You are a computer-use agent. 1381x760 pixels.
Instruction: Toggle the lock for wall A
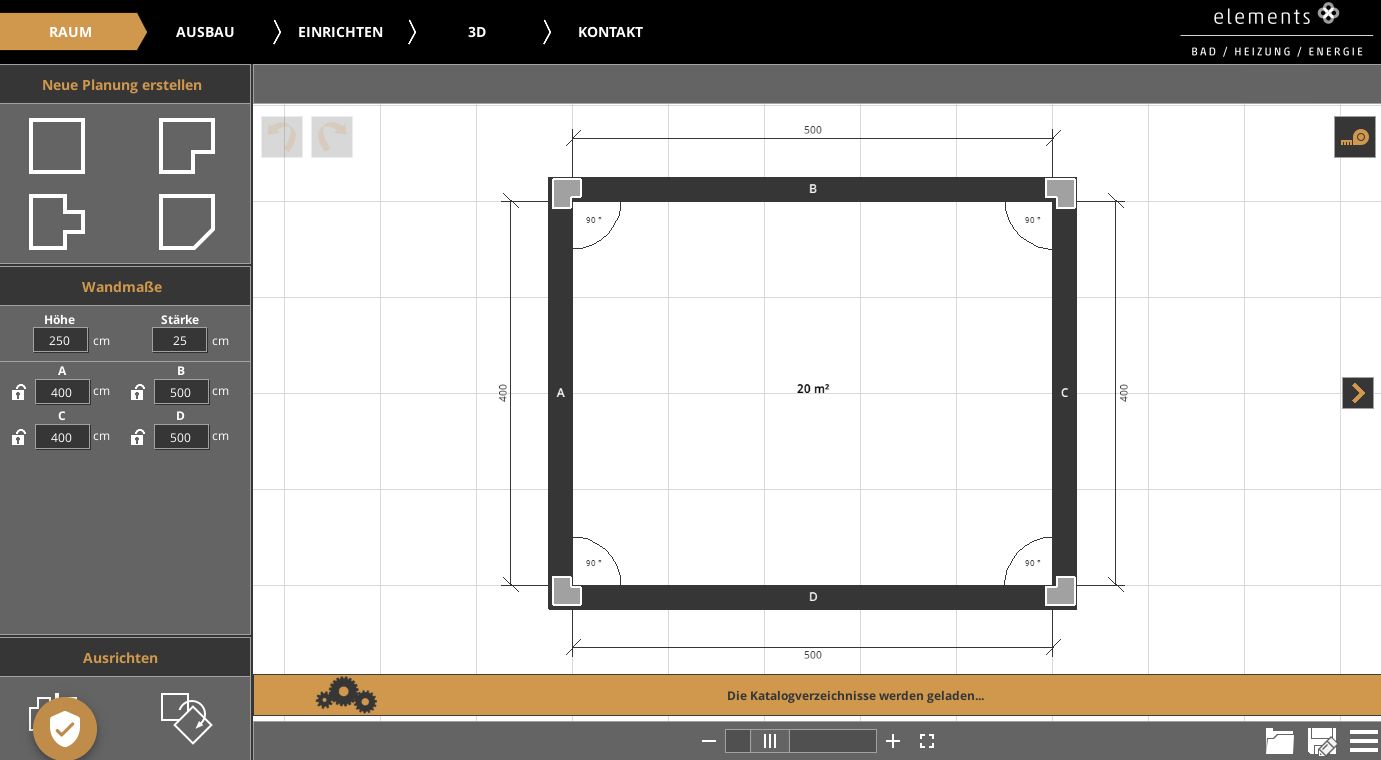(18, 392)
